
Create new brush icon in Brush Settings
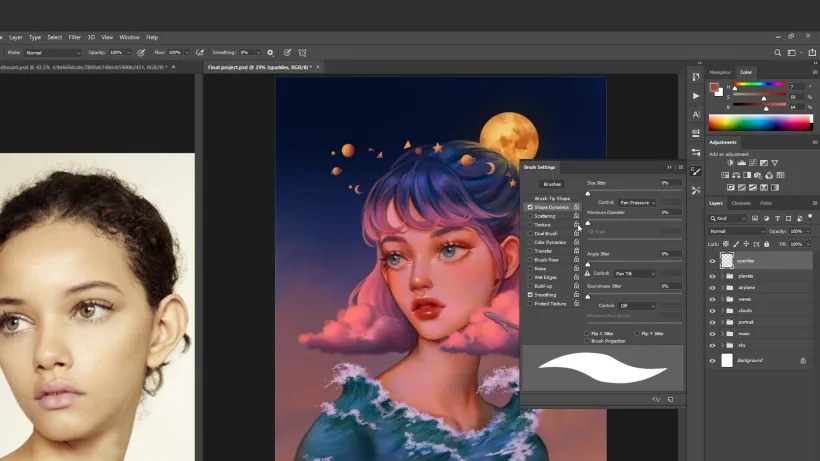670,399
